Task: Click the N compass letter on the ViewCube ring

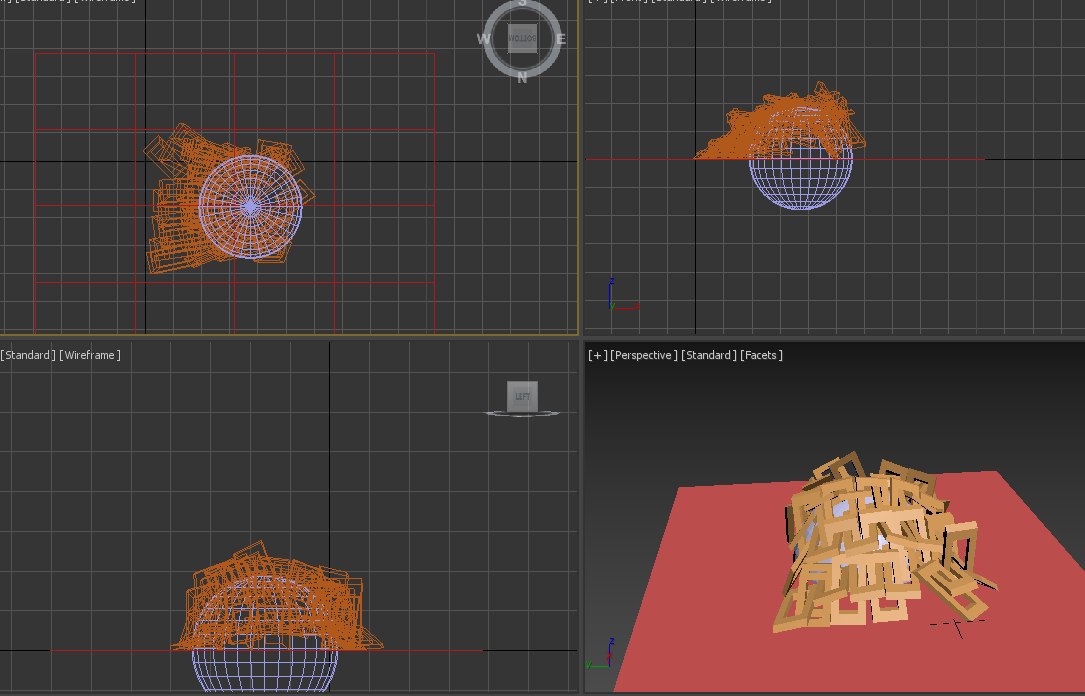Action: coord(522,77)
